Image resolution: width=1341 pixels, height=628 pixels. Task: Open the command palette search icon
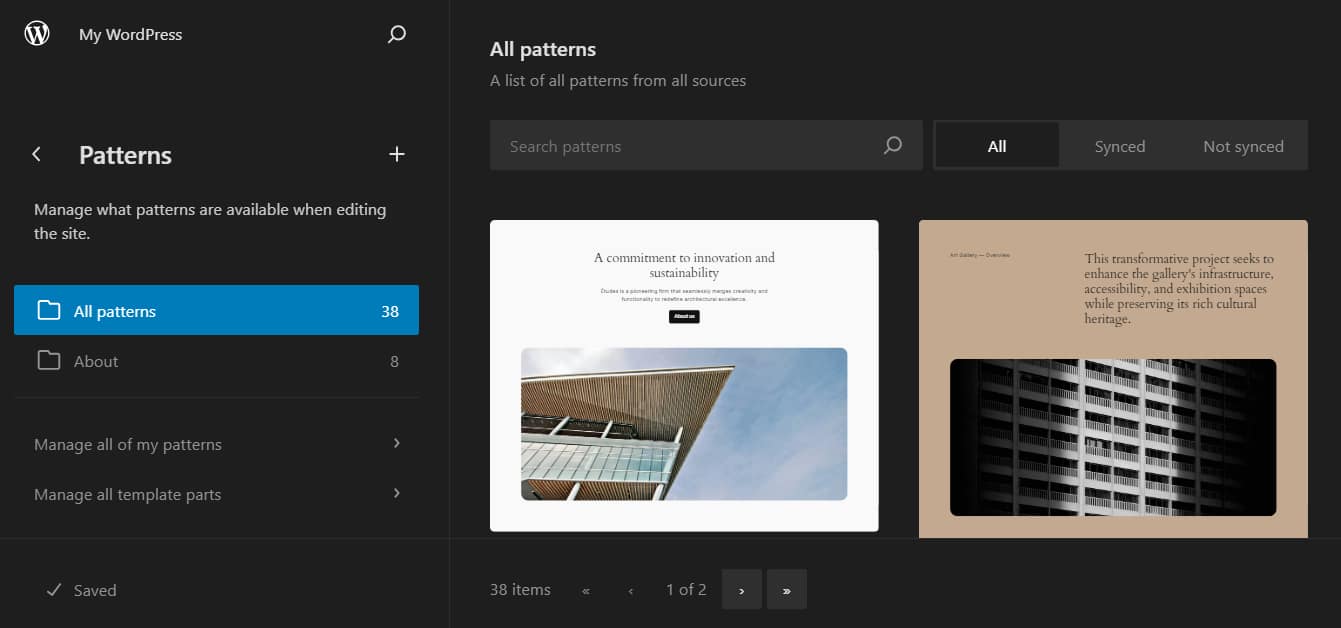tap(397, 34)
